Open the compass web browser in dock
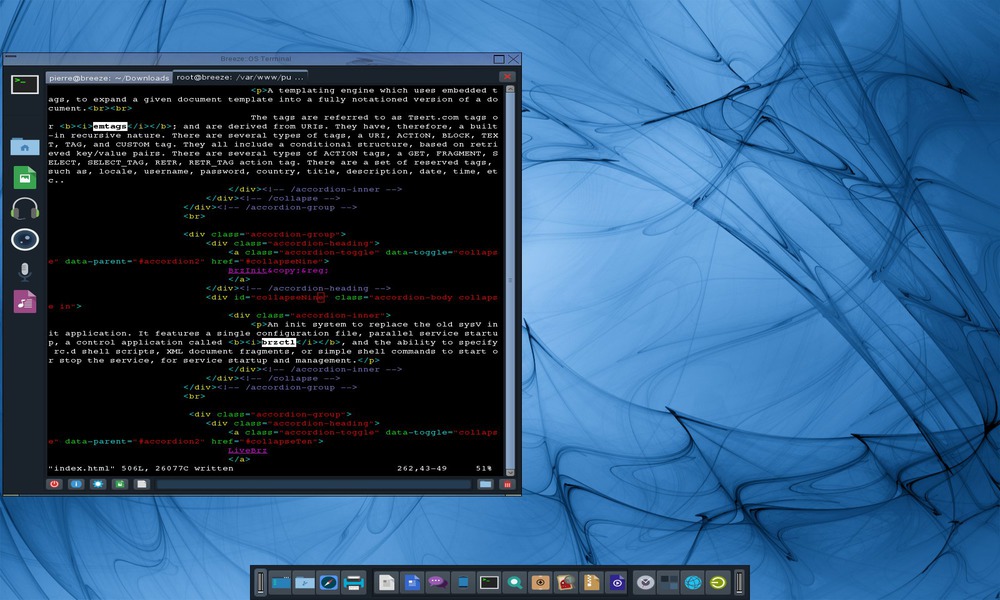 (328, 581)
